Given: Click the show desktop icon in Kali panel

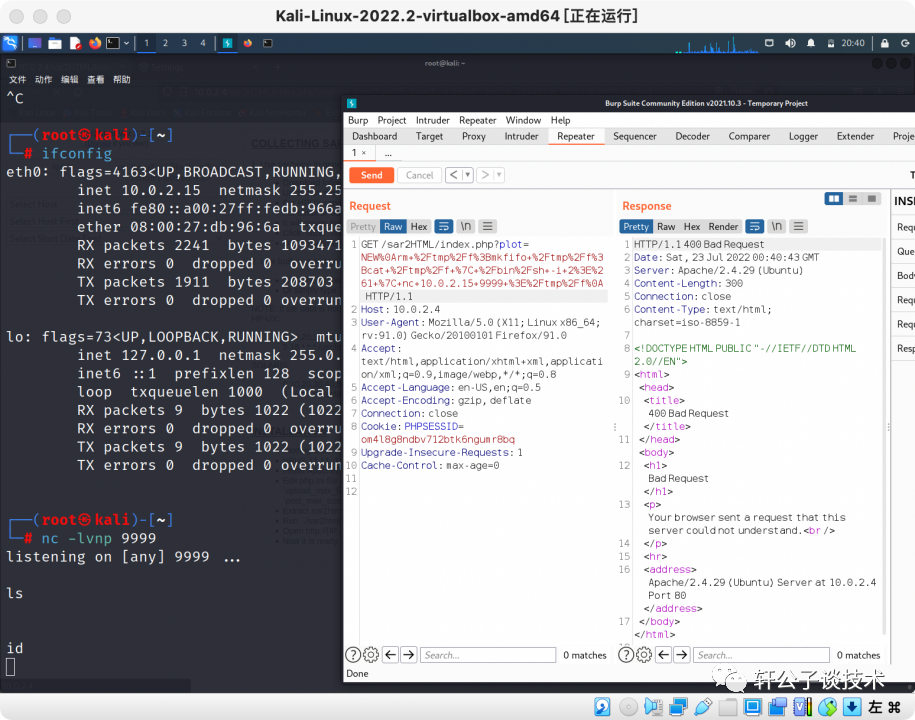Looking at the screenshot, I should 35,43.
